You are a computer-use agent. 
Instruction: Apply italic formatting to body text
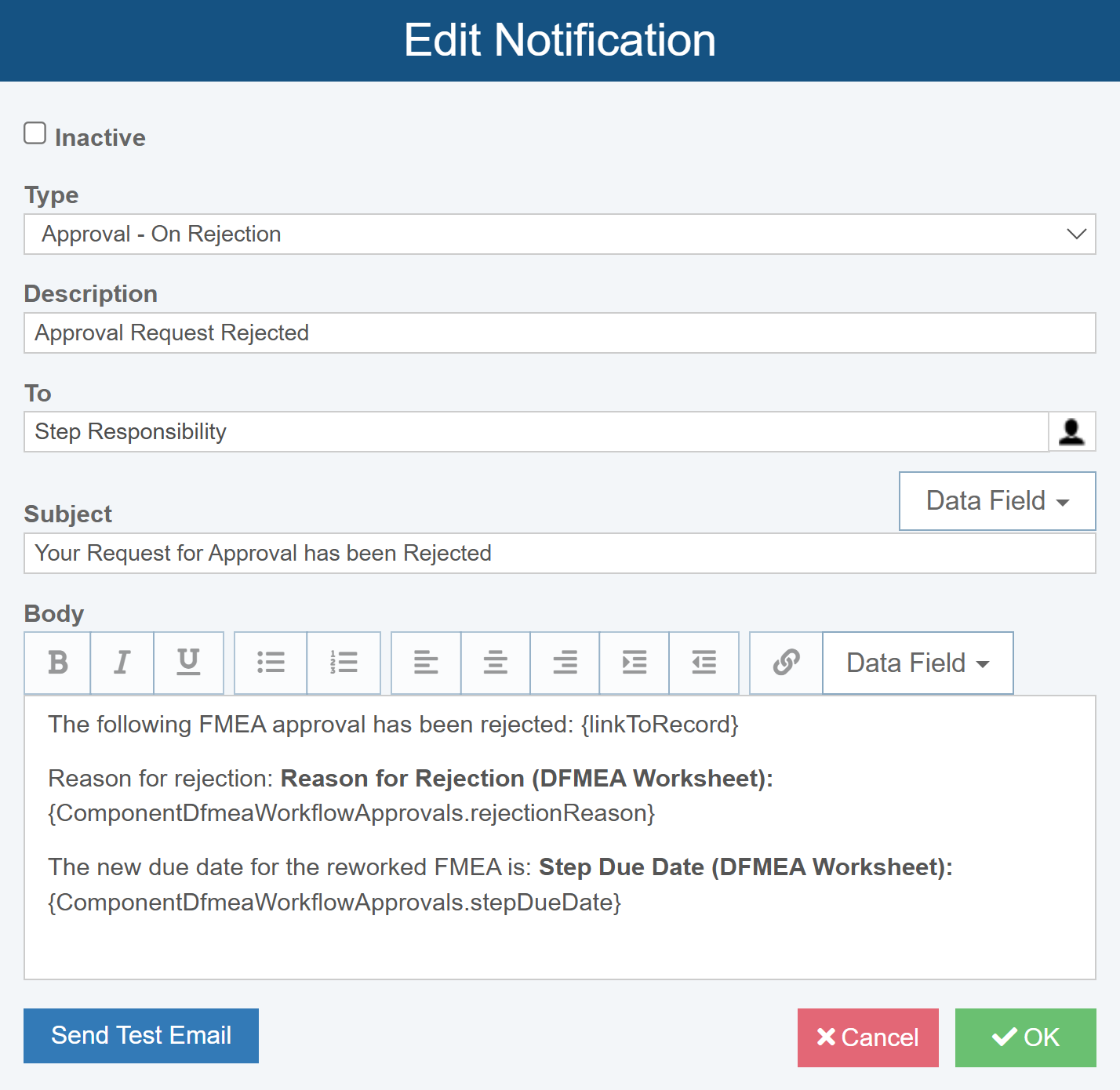(122, 663)
